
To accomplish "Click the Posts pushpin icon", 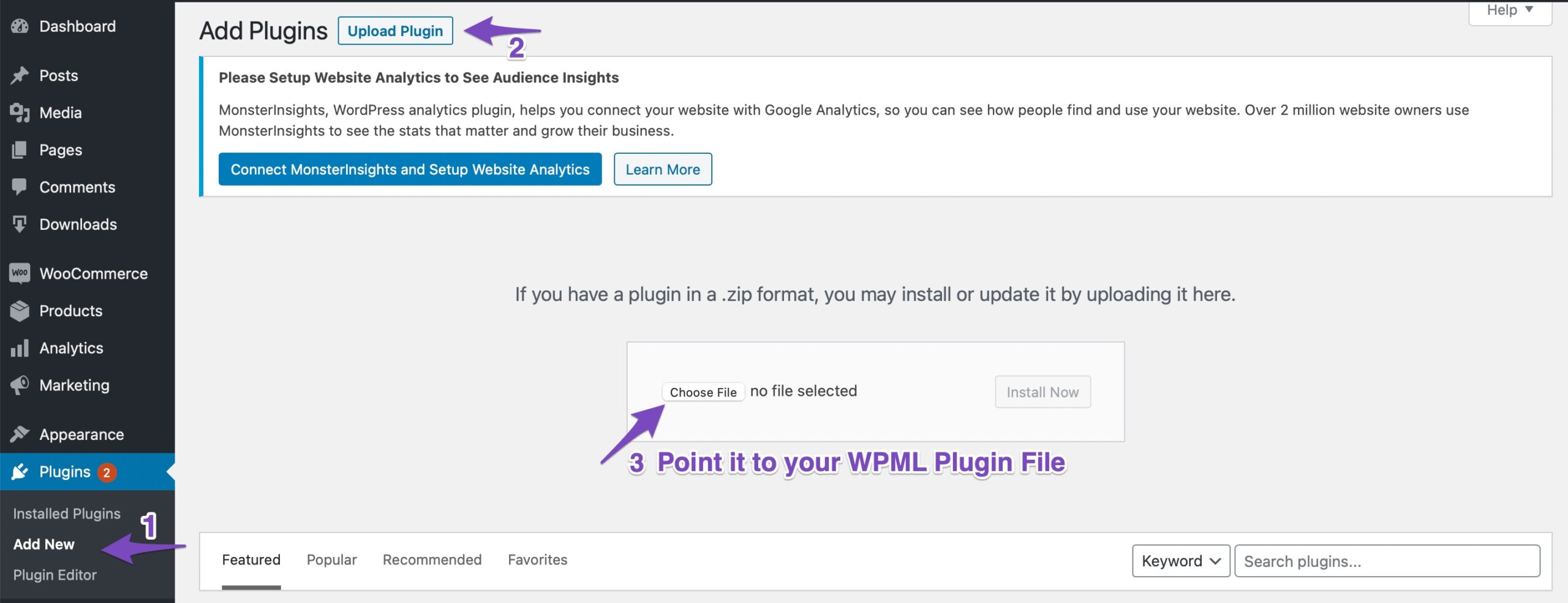I will tap(20, 75).
